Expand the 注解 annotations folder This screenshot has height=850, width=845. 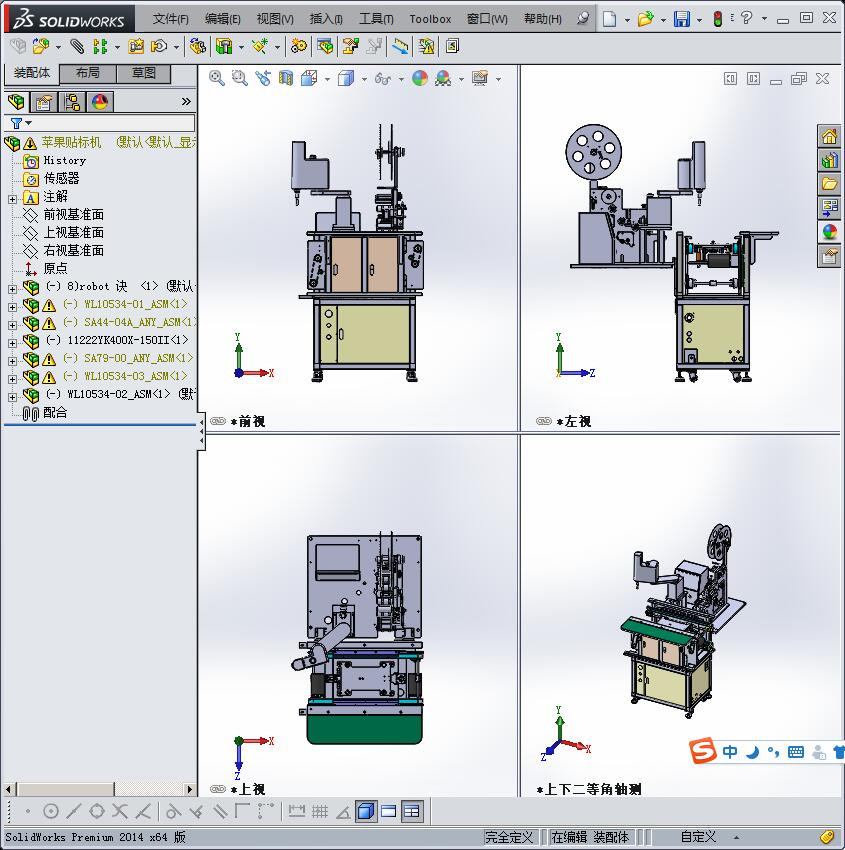pos(12,197)
